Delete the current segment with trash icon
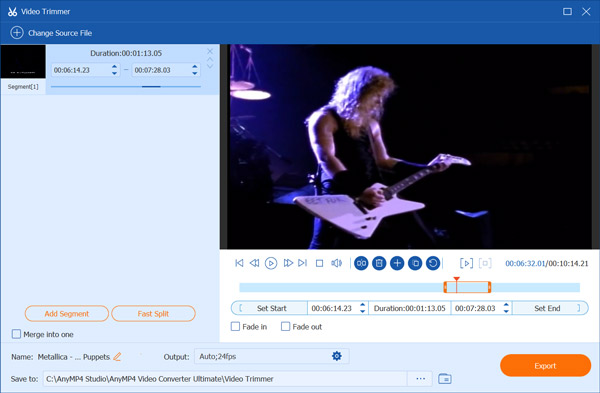This screenshot has height=393, width=600. (379, 263)
